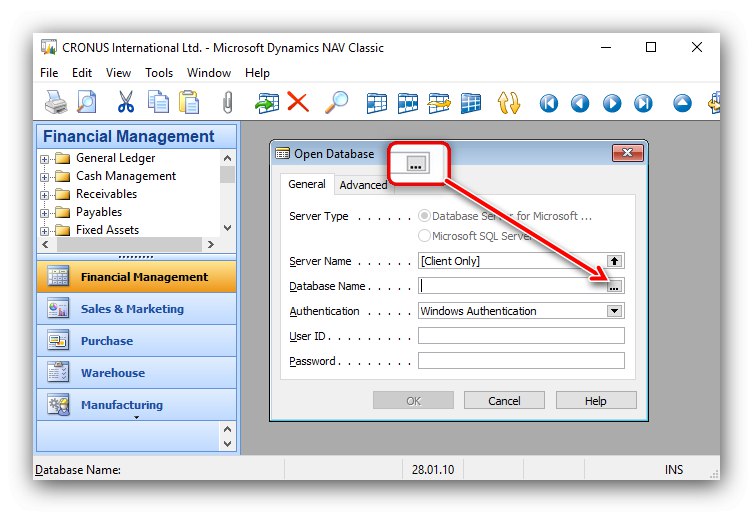Screen dimensions: 753x513
Task: Click Database Name ellipsis browse button
Action: pos(614,286)
